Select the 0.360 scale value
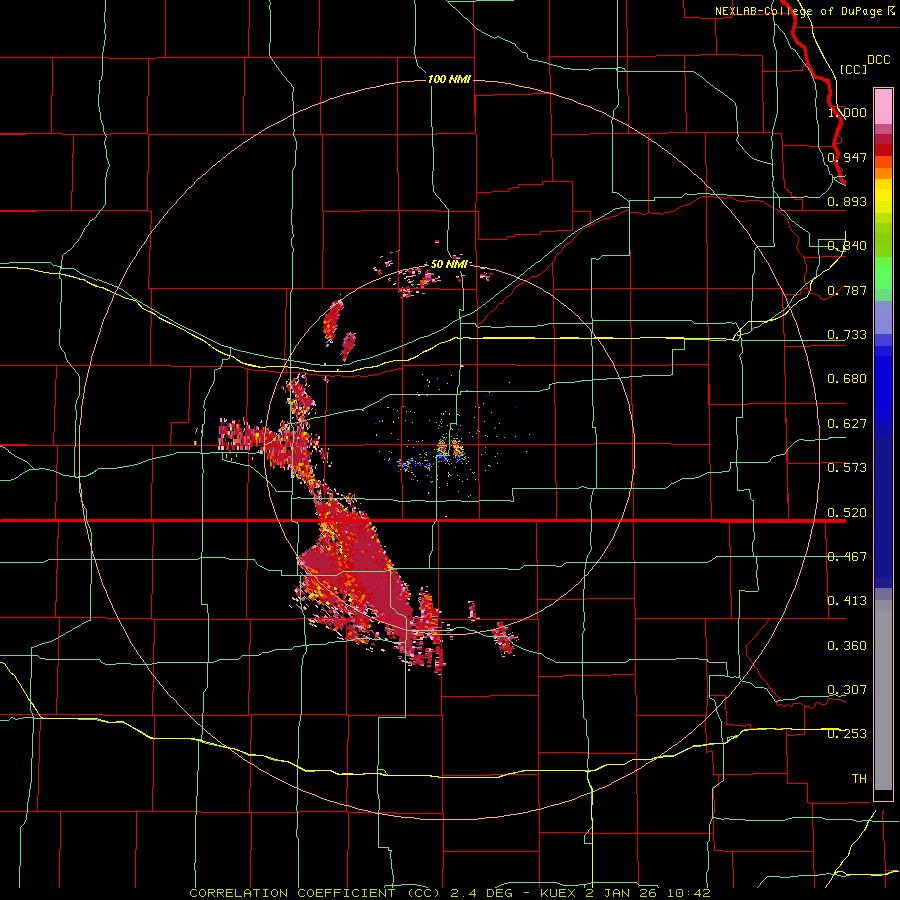This screenshot has height=900, width=900. point(847,646)
